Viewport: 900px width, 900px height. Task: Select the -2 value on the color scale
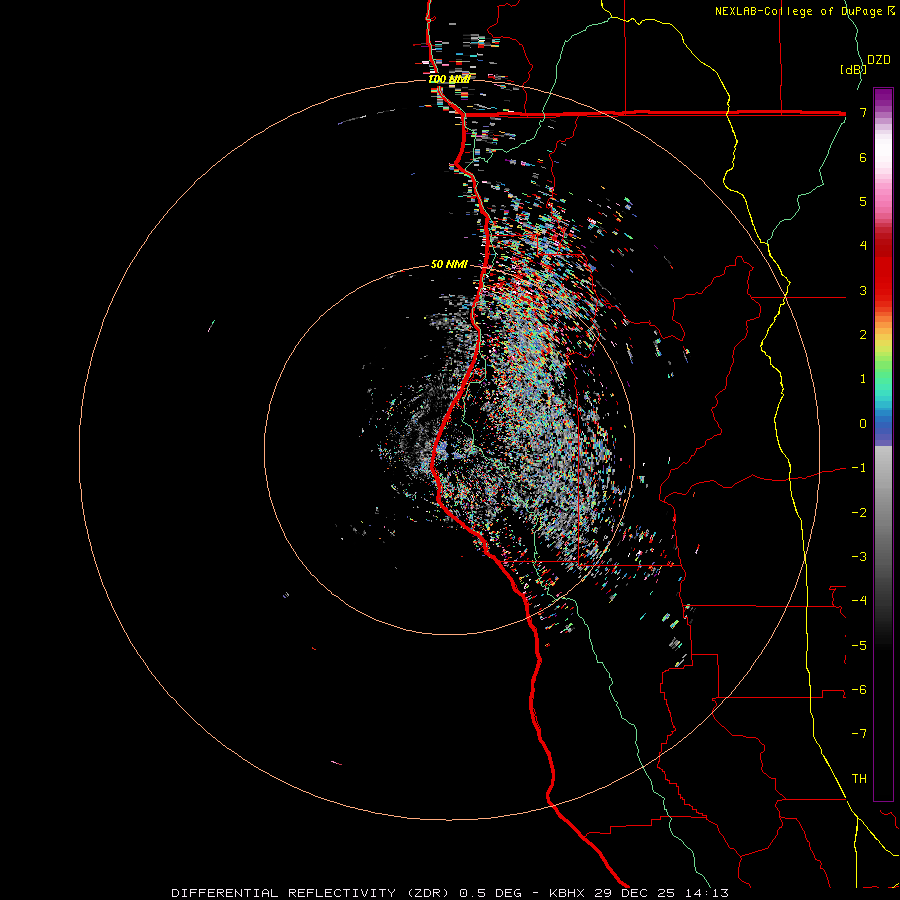pyautogui.click(x=859, y=512)
